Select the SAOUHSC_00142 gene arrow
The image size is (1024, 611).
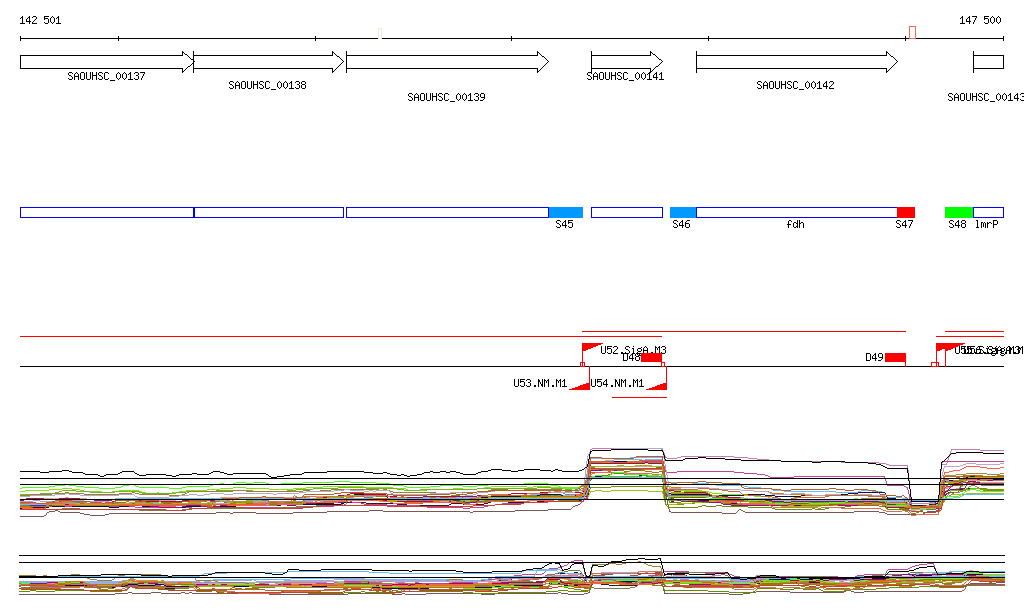coord(796,62)
